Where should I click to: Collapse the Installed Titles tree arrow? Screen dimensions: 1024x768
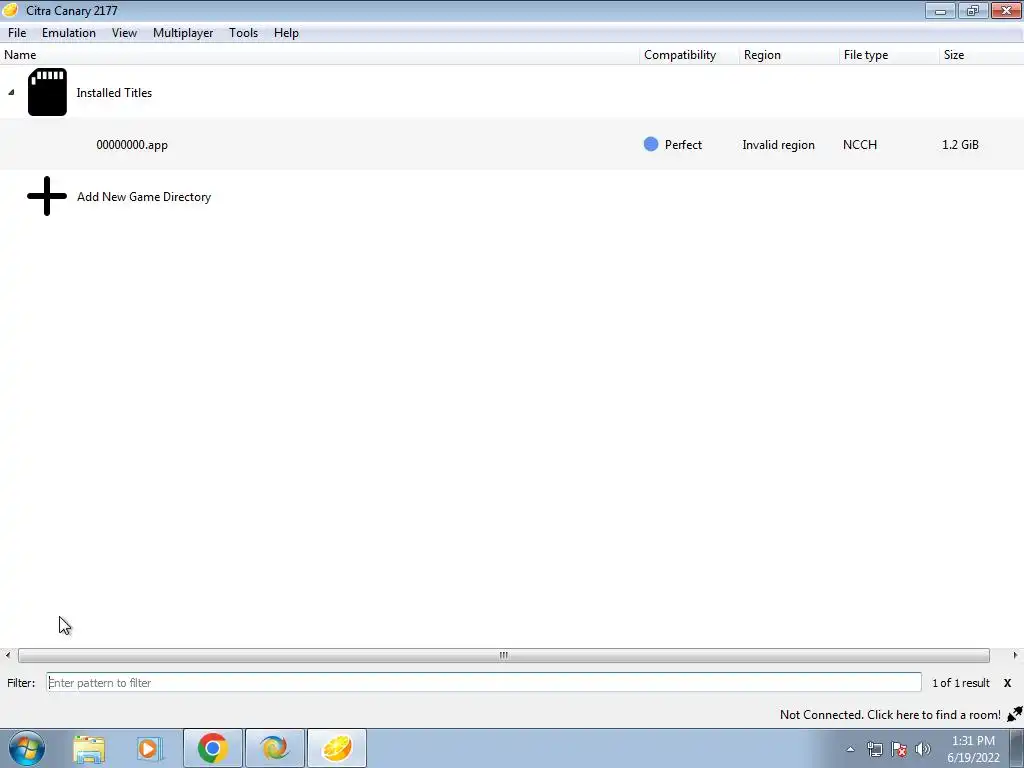(11, 92)
